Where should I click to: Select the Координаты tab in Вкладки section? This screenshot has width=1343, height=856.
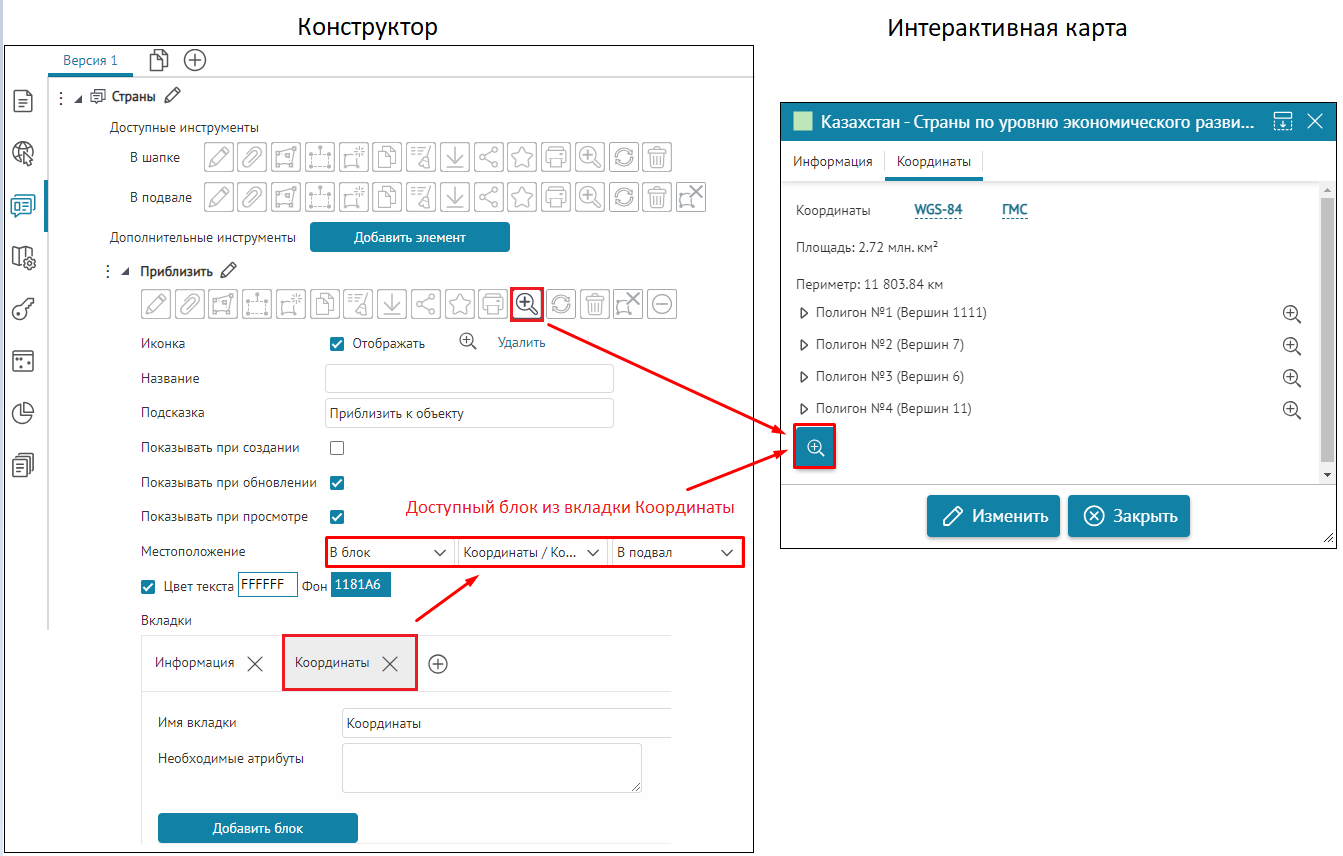point(332,663)
